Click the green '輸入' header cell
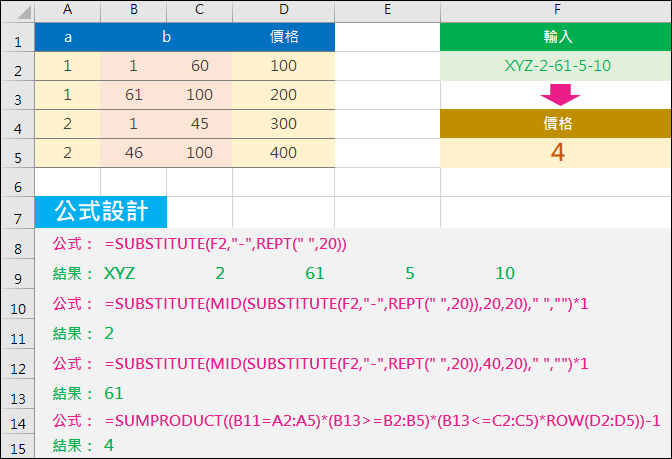This screenshot has height=459, width=672. point(556,37)
